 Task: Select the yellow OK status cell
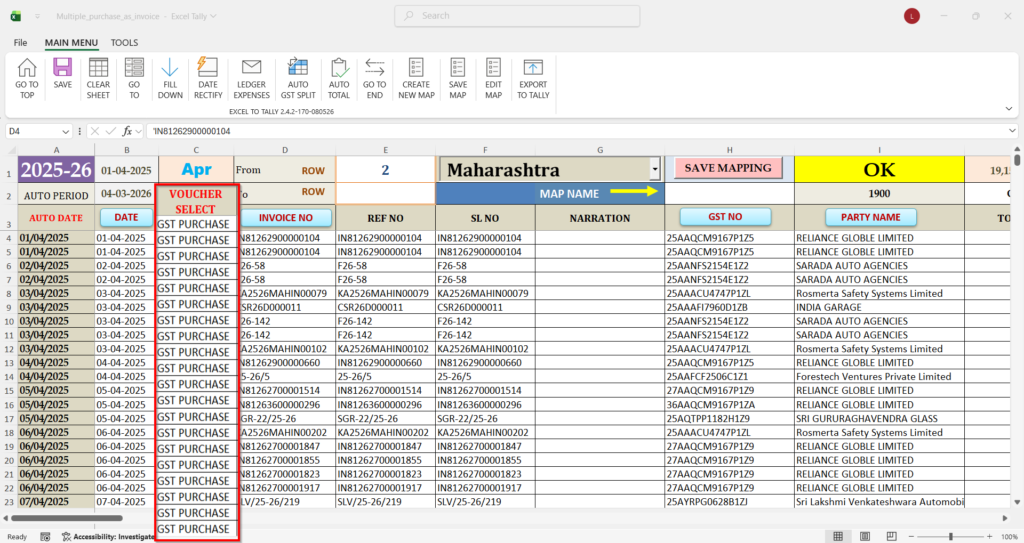click(x=879, y=170)
